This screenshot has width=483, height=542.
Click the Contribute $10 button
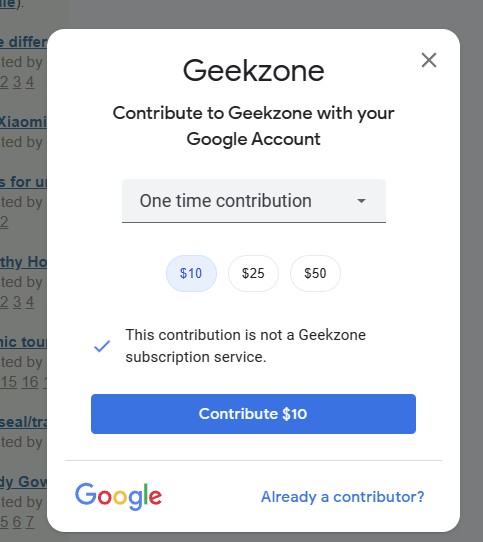[x=253, y=414]
